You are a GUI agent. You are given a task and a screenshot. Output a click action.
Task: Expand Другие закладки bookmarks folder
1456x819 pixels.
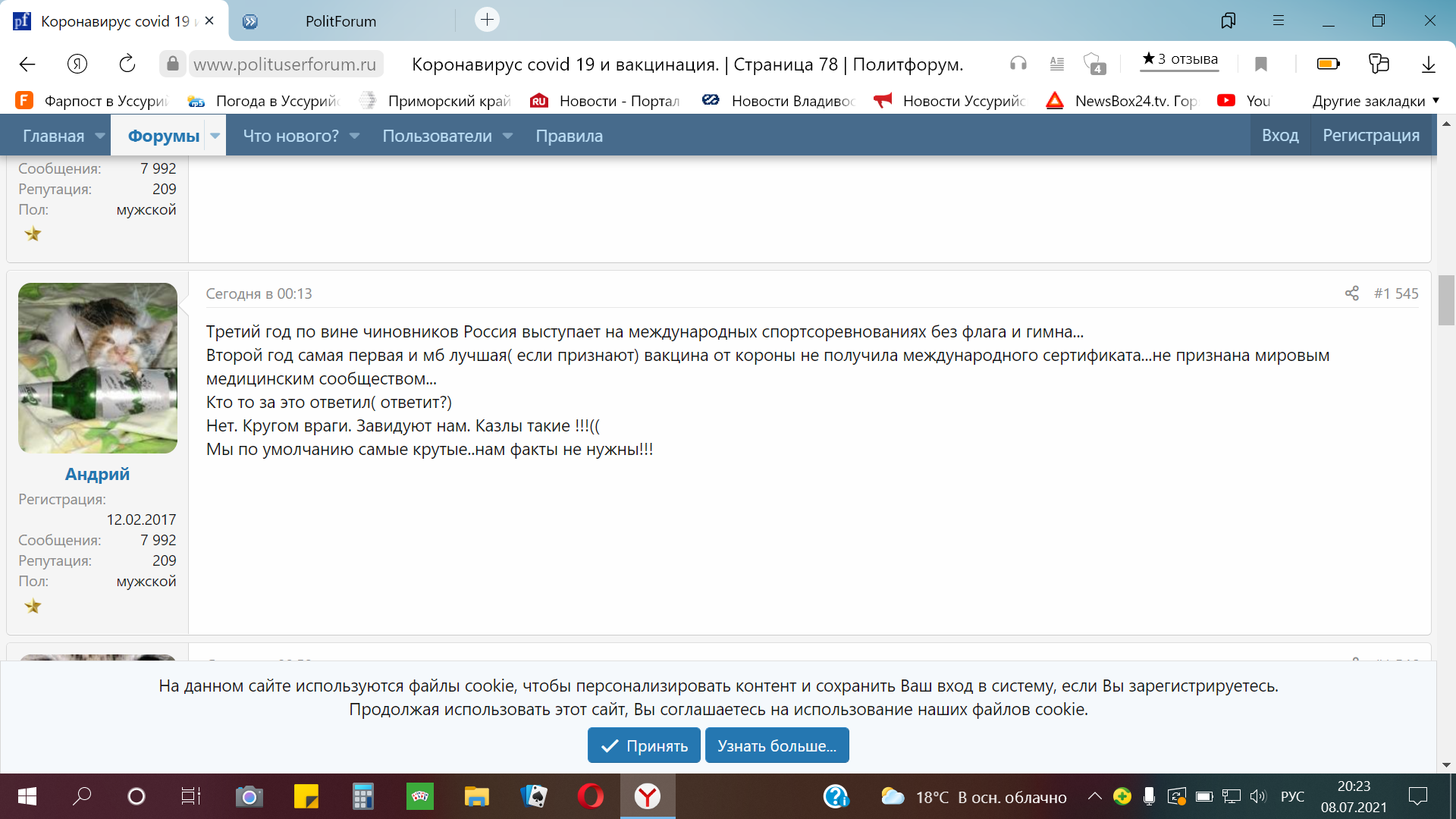[1375, 101]
